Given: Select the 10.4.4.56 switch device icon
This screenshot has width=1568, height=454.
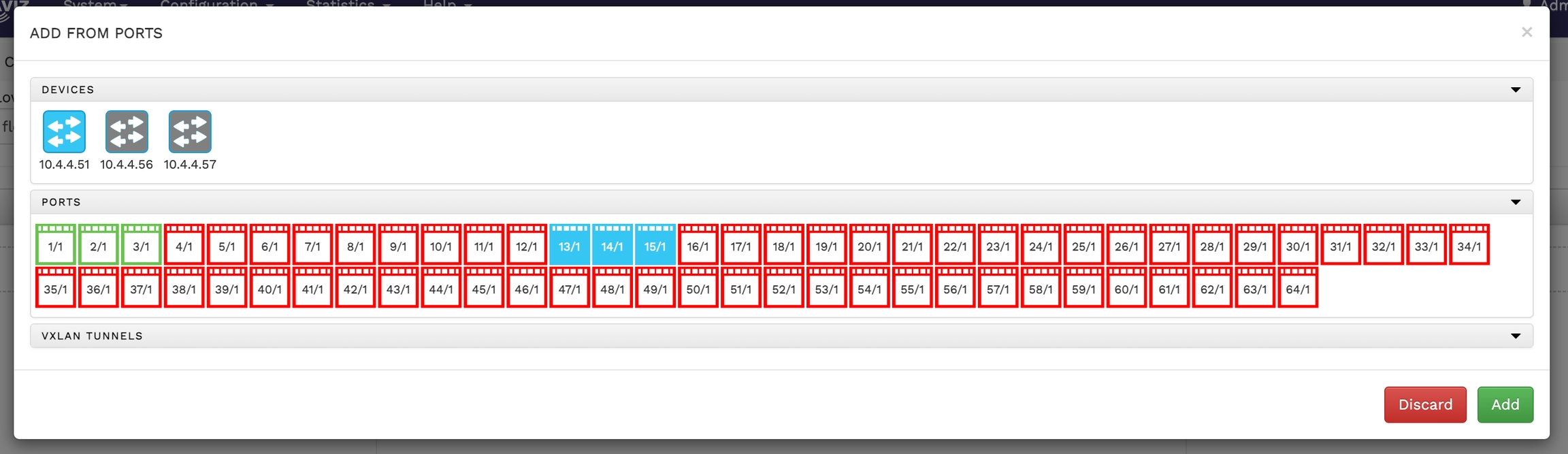Looking at the screenshot, I should tap(127, 131).
